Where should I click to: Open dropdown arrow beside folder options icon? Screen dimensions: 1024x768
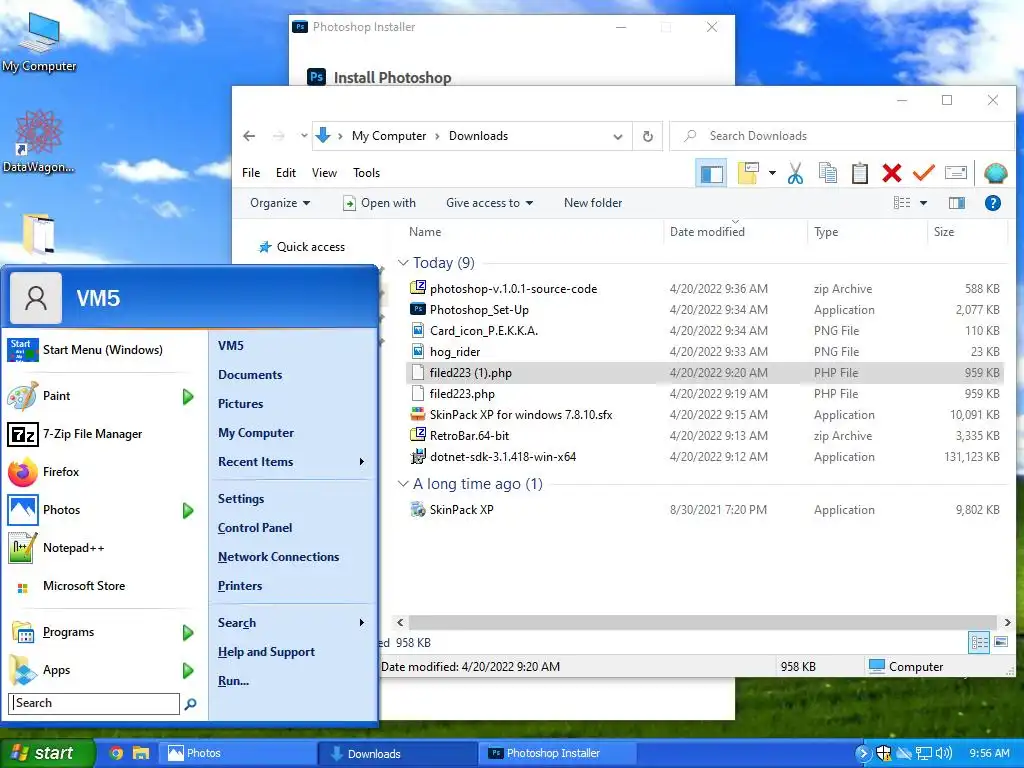[773, 173]
